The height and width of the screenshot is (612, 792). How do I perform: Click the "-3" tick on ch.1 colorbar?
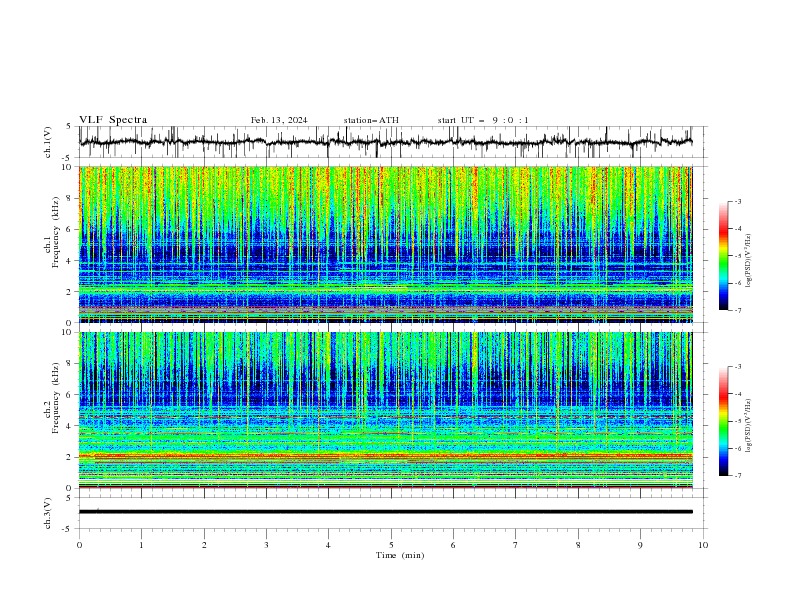click(737, 201)
